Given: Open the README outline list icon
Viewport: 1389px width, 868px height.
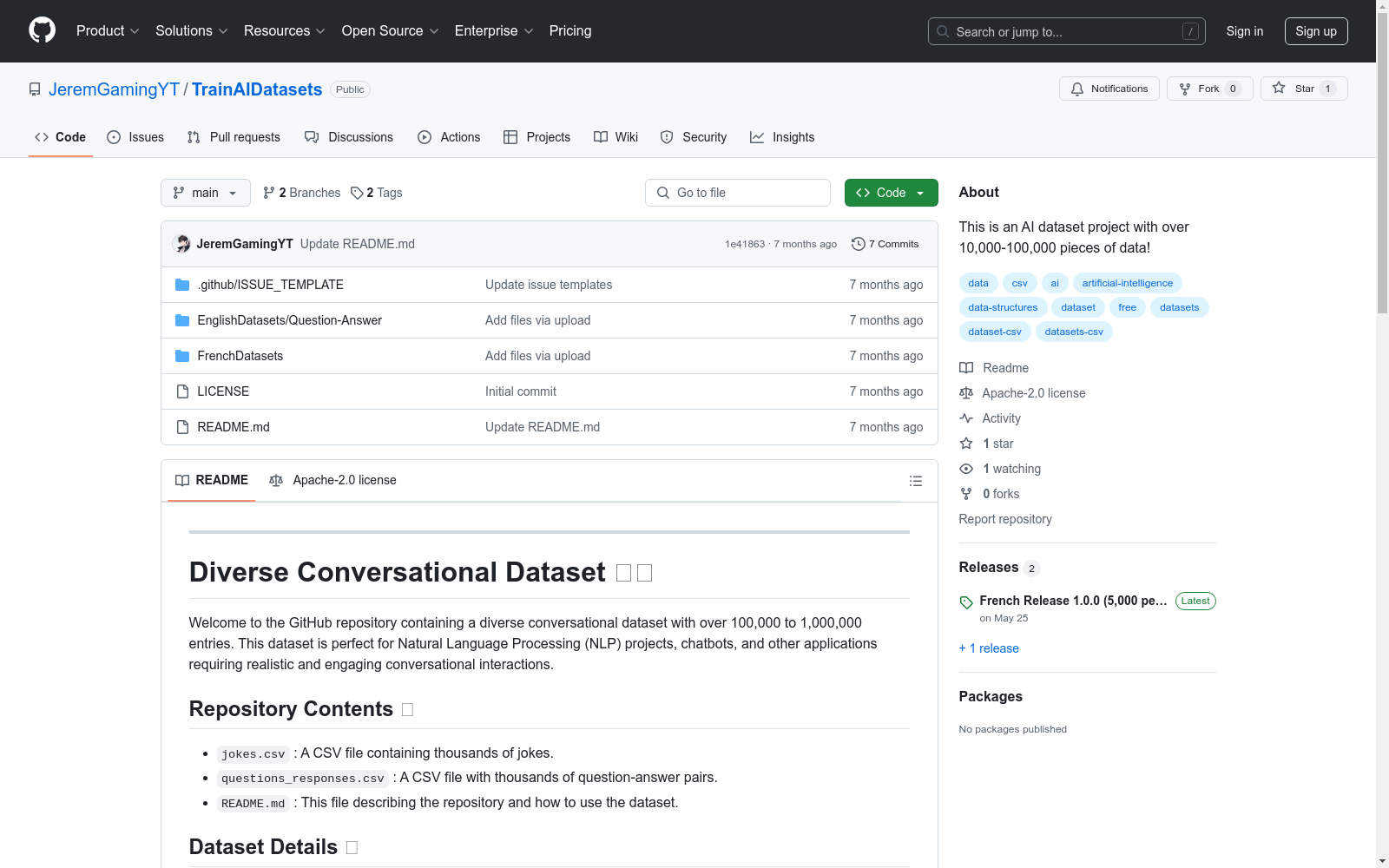Looking at the screenshot, I should pyautogui.click(x=915, y=481).
